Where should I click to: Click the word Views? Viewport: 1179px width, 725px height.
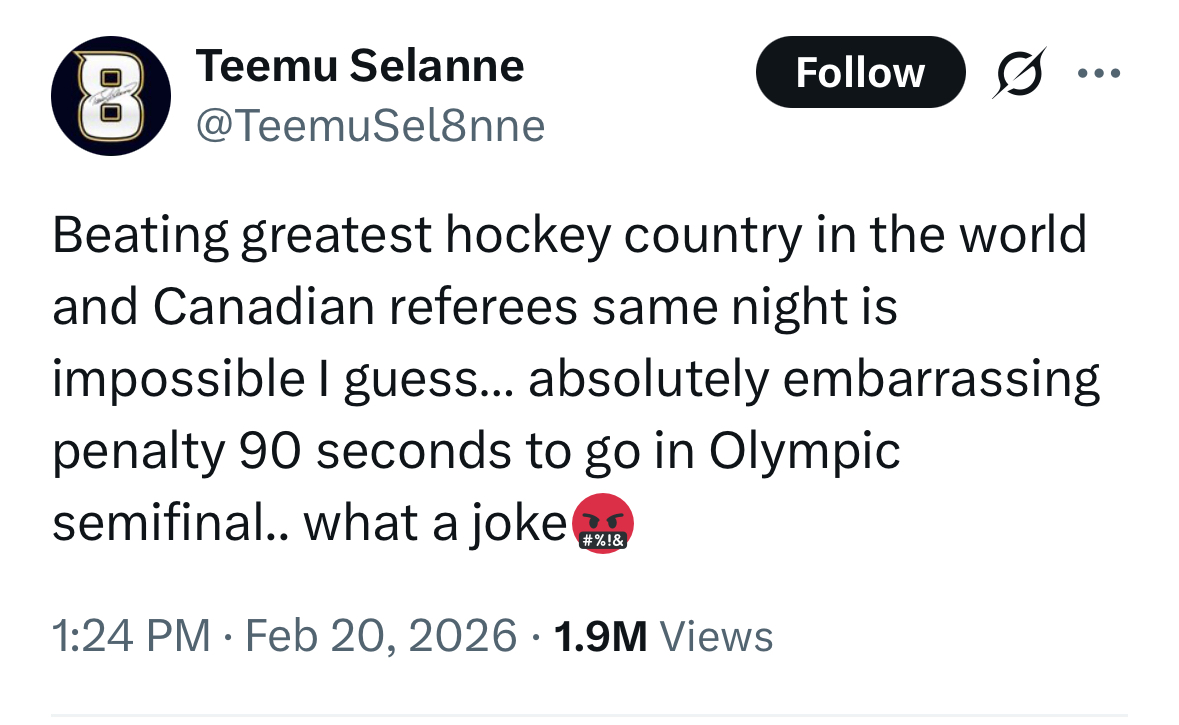click(717, 636)
